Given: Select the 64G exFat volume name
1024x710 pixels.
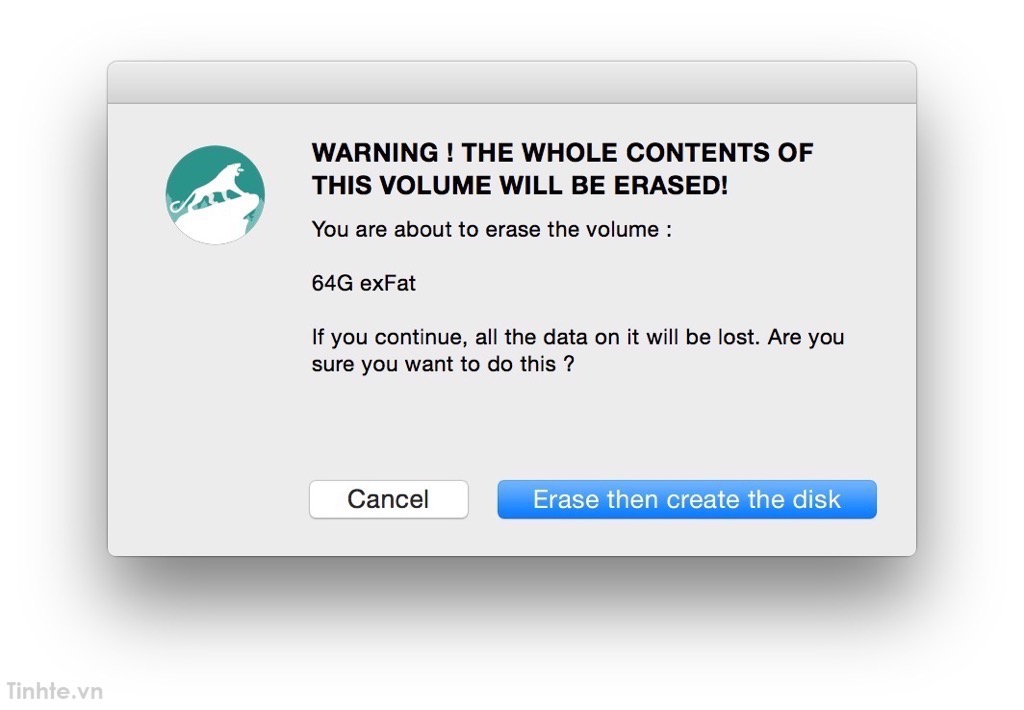Looking at the screenshot, I should 364,283.
